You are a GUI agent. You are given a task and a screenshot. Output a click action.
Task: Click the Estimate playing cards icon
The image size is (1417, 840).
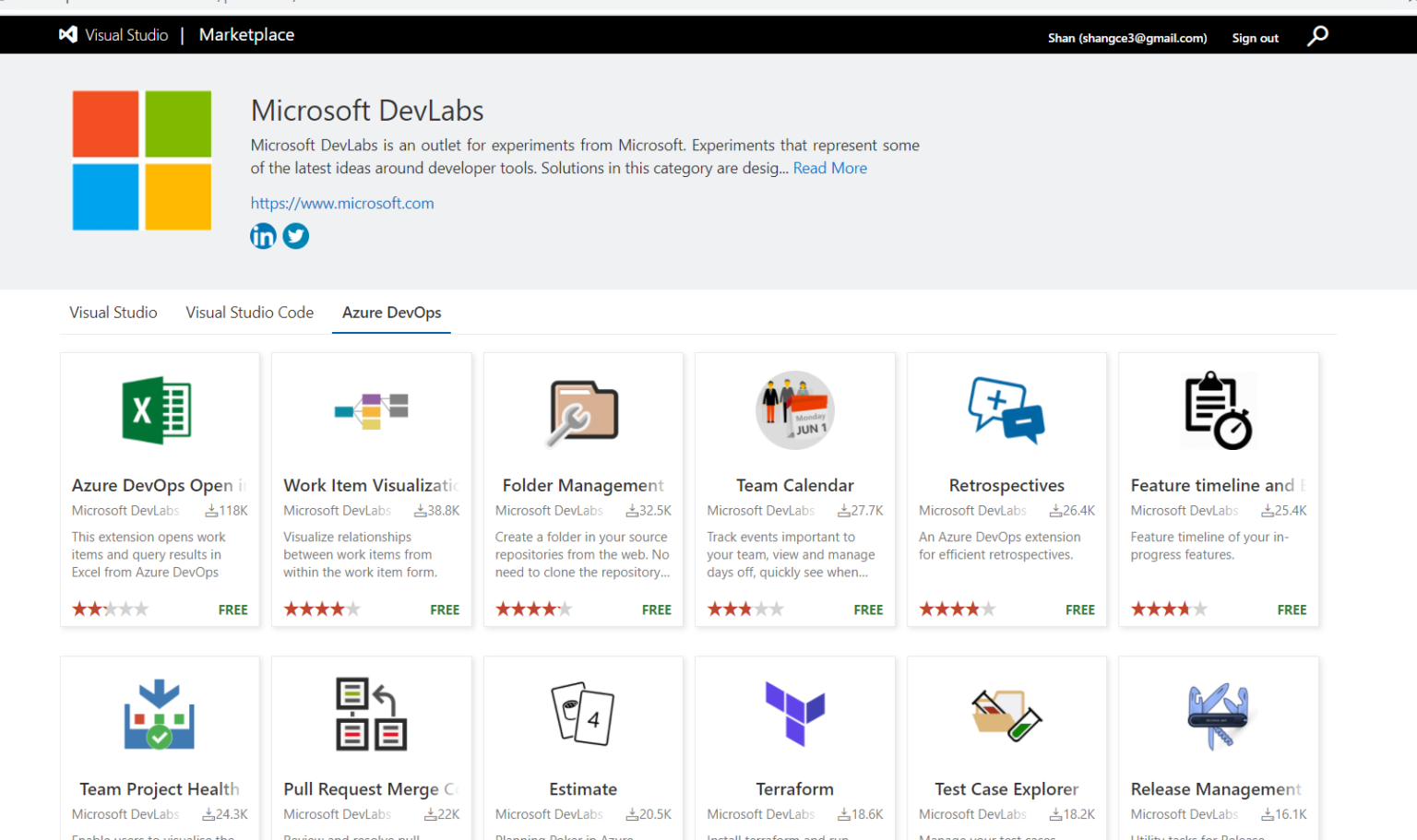click(583, 714)
